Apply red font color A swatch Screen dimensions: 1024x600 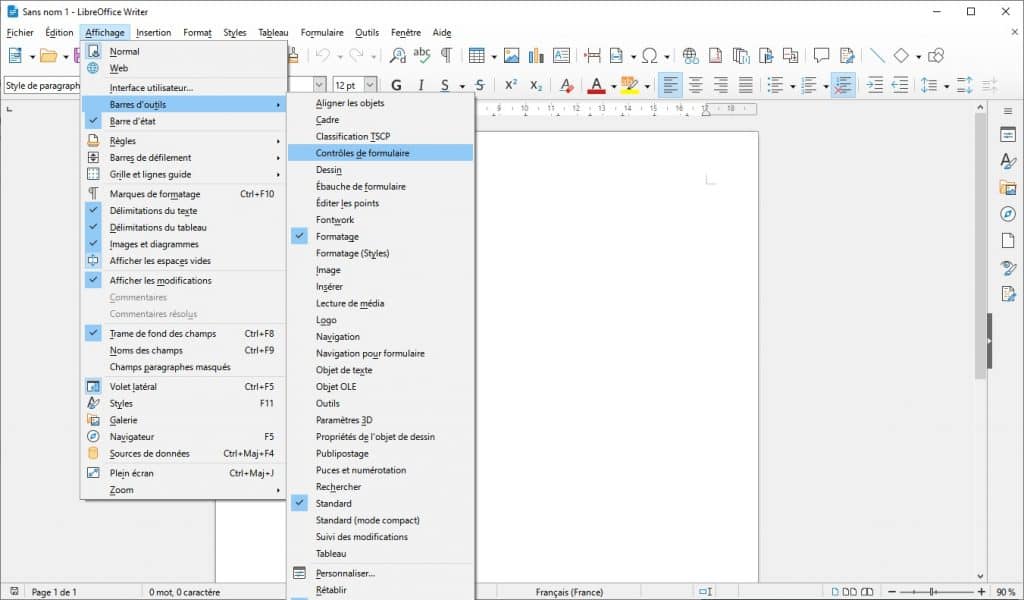(596, 85)
